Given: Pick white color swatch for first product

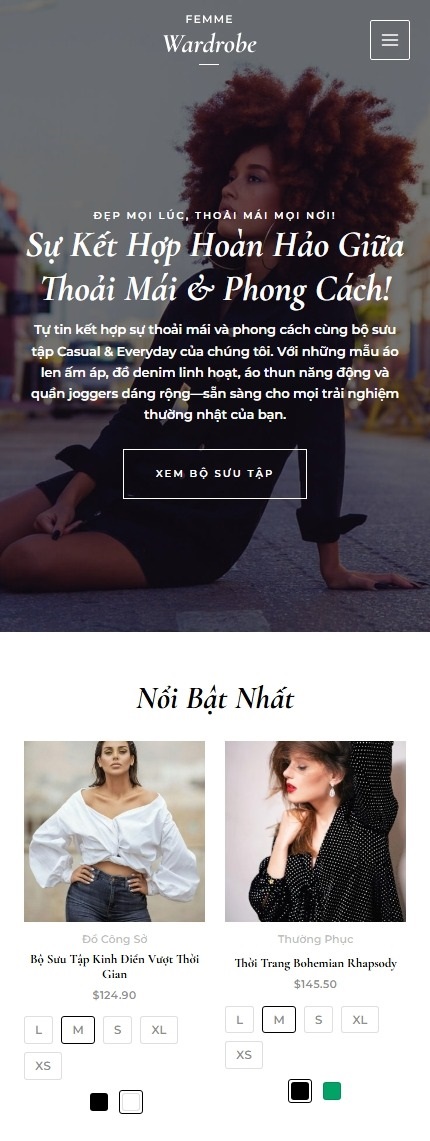Looking at the screenshot, I should [131, 1102].
